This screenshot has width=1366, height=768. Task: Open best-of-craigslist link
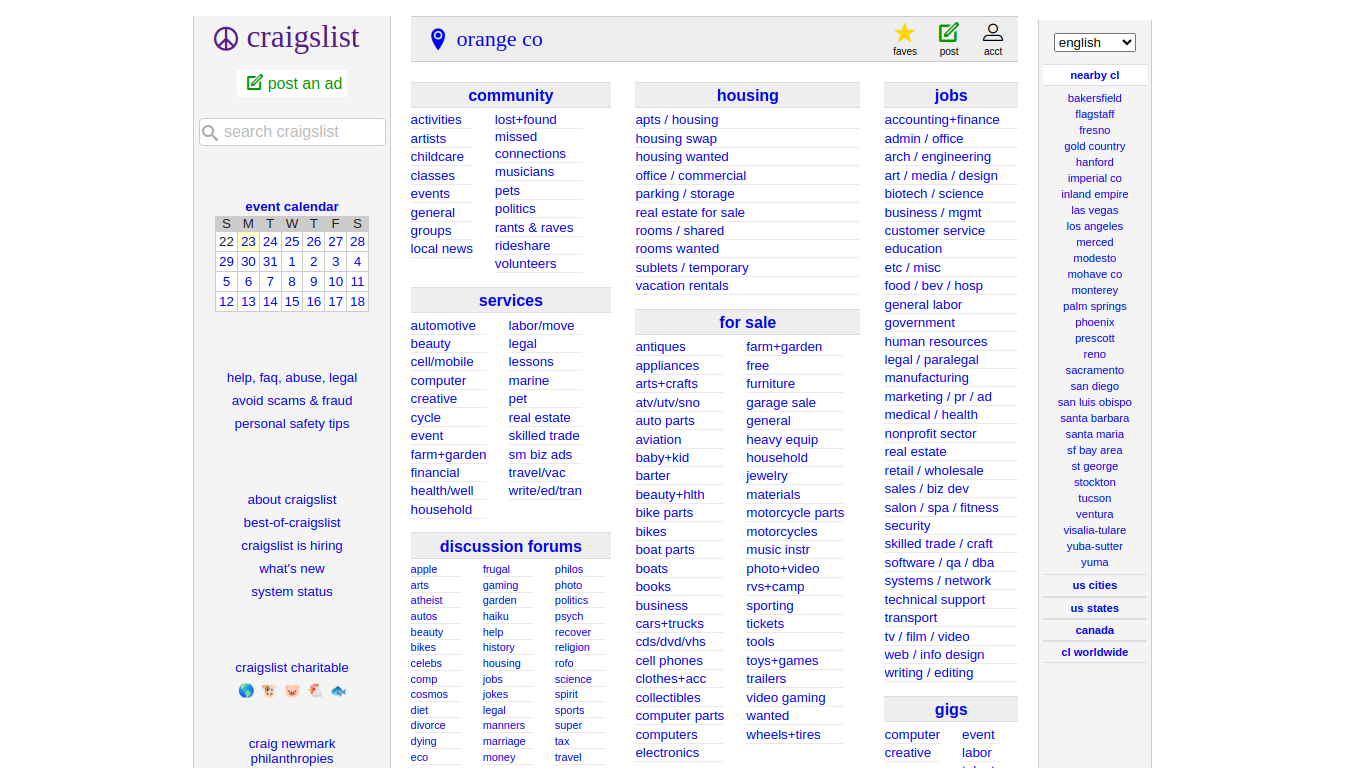point(292,523)
